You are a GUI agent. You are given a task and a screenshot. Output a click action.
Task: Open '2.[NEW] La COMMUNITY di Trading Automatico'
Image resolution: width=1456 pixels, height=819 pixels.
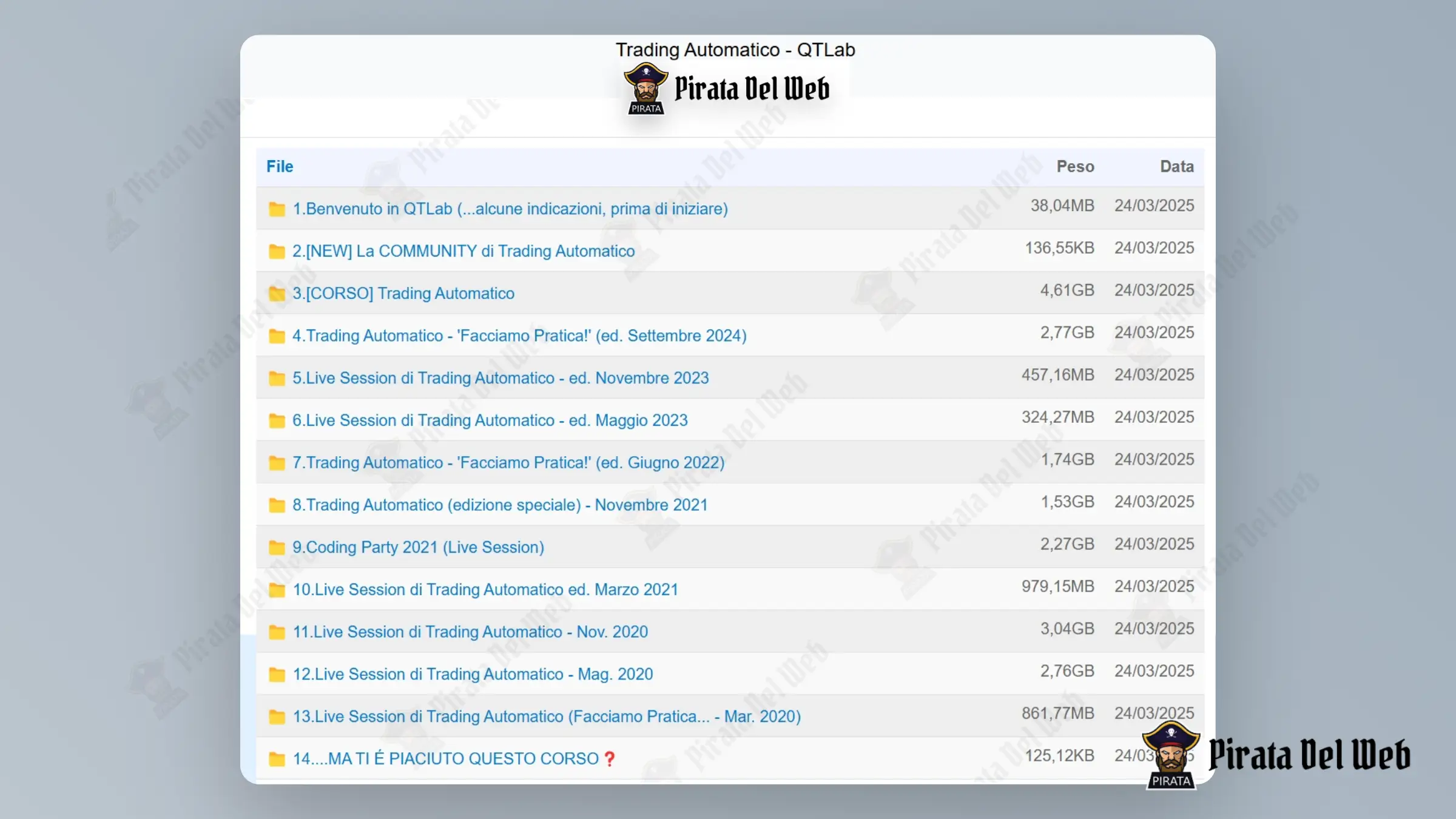pyautogui.click(x=463, y=251)
